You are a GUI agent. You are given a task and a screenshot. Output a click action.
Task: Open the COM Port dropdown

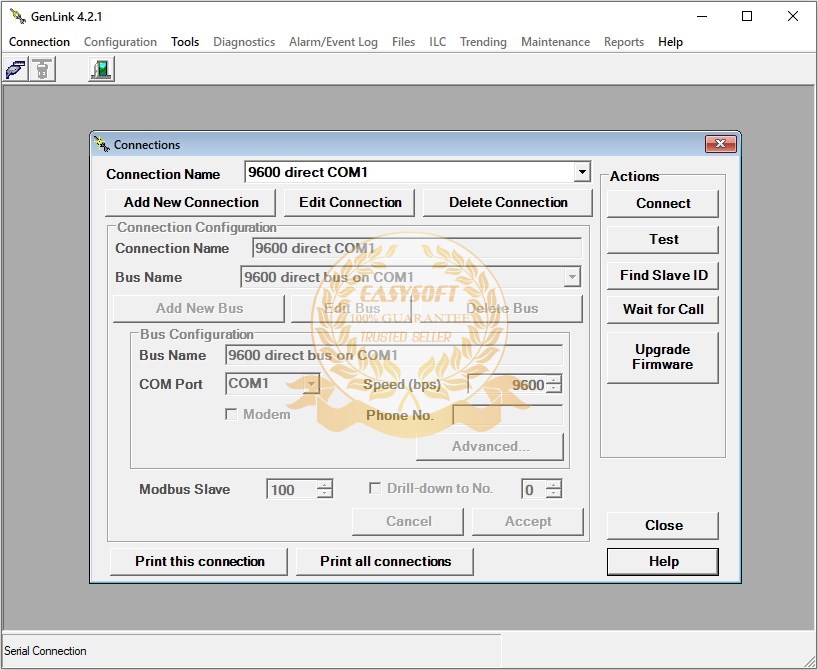311,384
